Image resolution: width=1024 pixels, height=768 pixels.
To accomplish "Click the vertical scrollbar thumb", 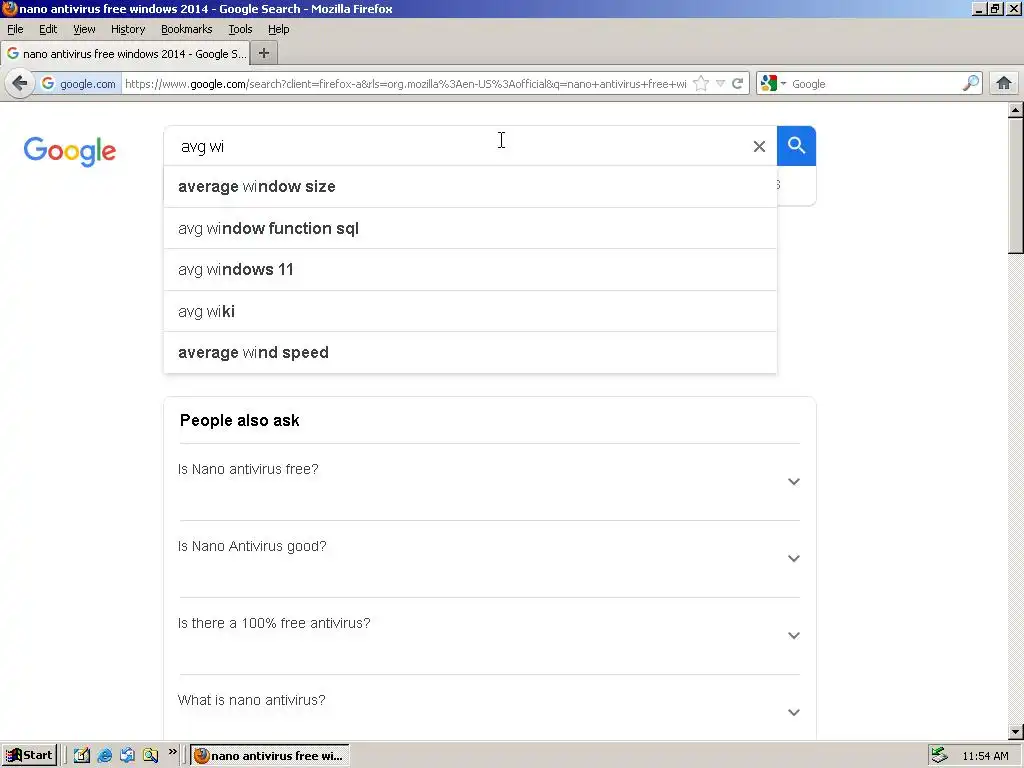I will pos(1016,185).
